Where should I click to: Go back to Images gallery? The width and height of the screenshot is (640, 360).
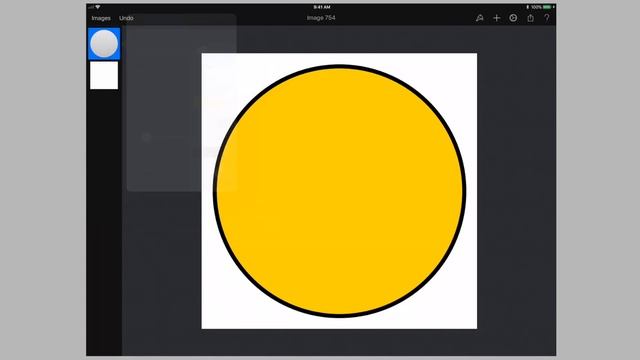tap(101, 18)
